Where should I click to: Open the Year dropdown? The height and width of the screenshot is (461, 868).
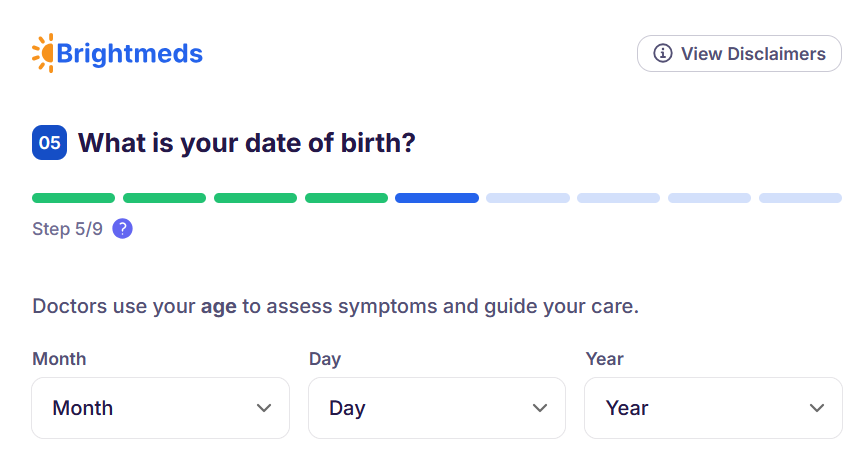click(713, 408)
